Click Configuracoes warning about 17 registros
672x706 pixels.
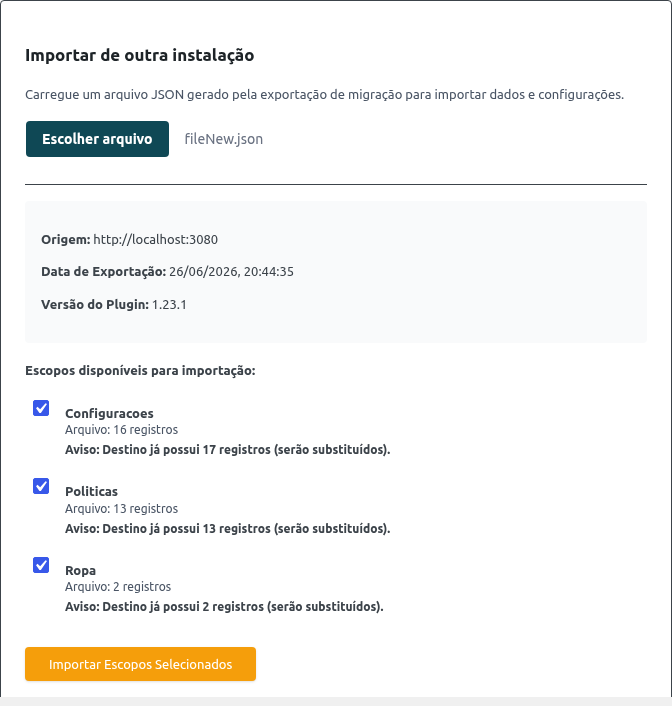pos(227,450)
